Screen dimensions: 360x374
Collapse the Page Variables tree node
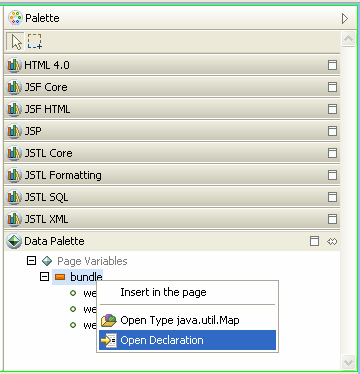(31, 261)
